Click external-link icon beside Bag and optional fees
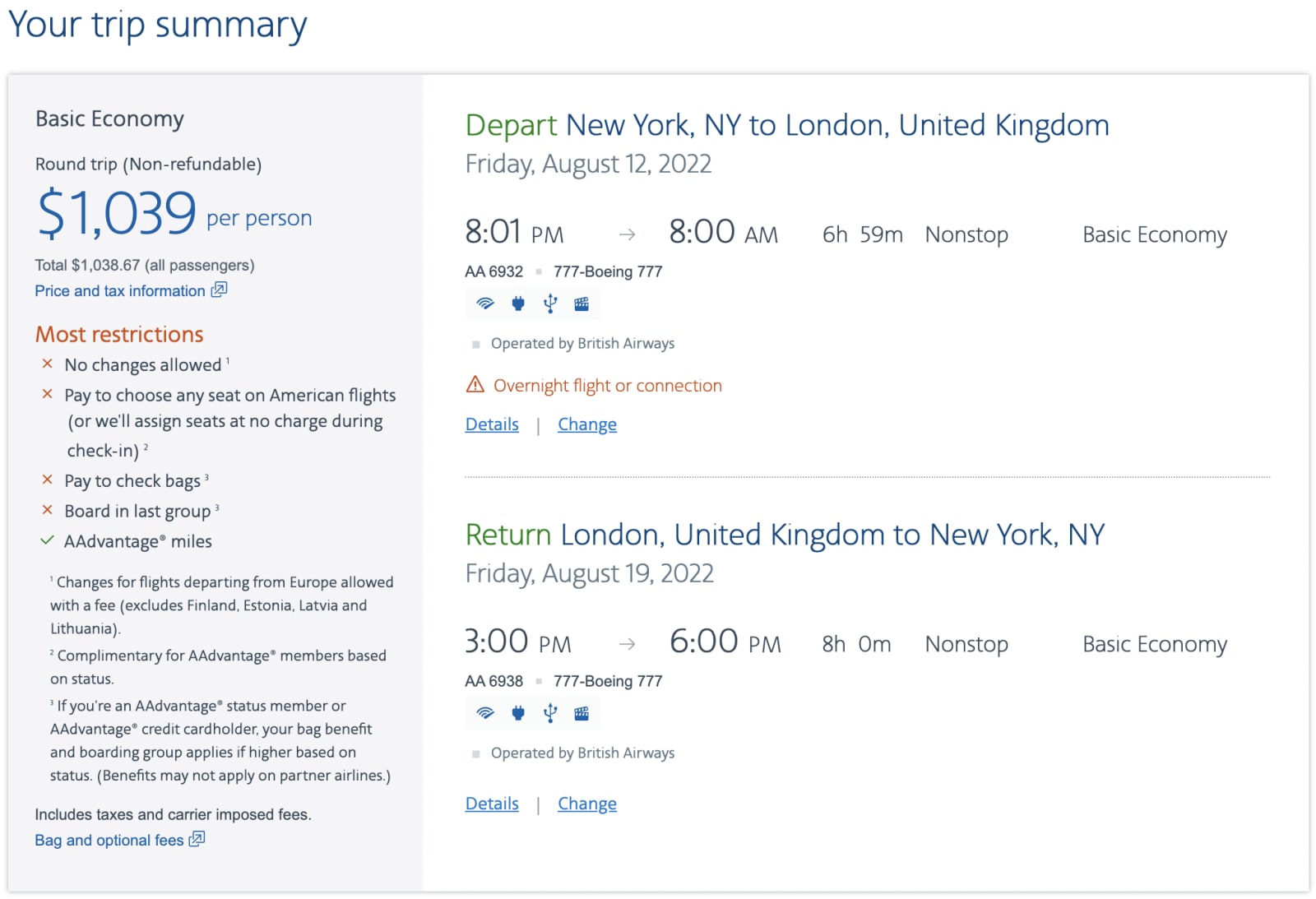The image size is (1316, 899). point(197,839)
